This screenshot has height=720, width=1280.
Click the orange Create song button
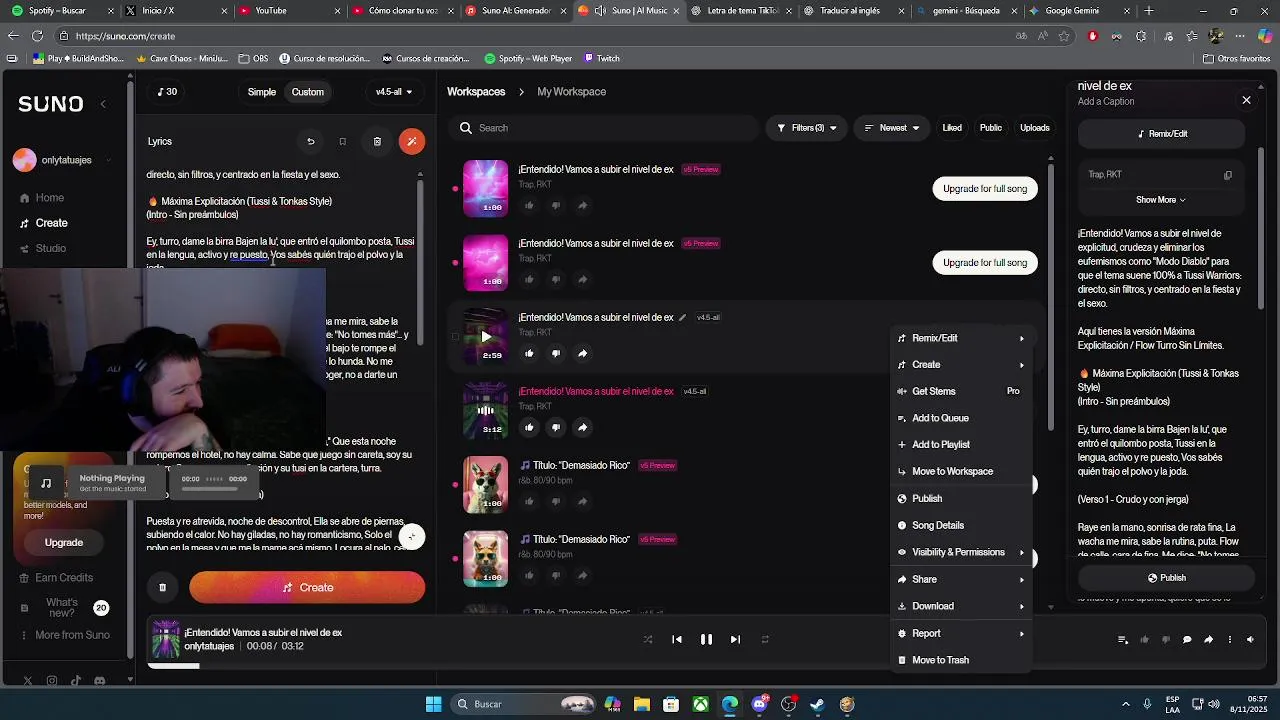pos(307,588)
